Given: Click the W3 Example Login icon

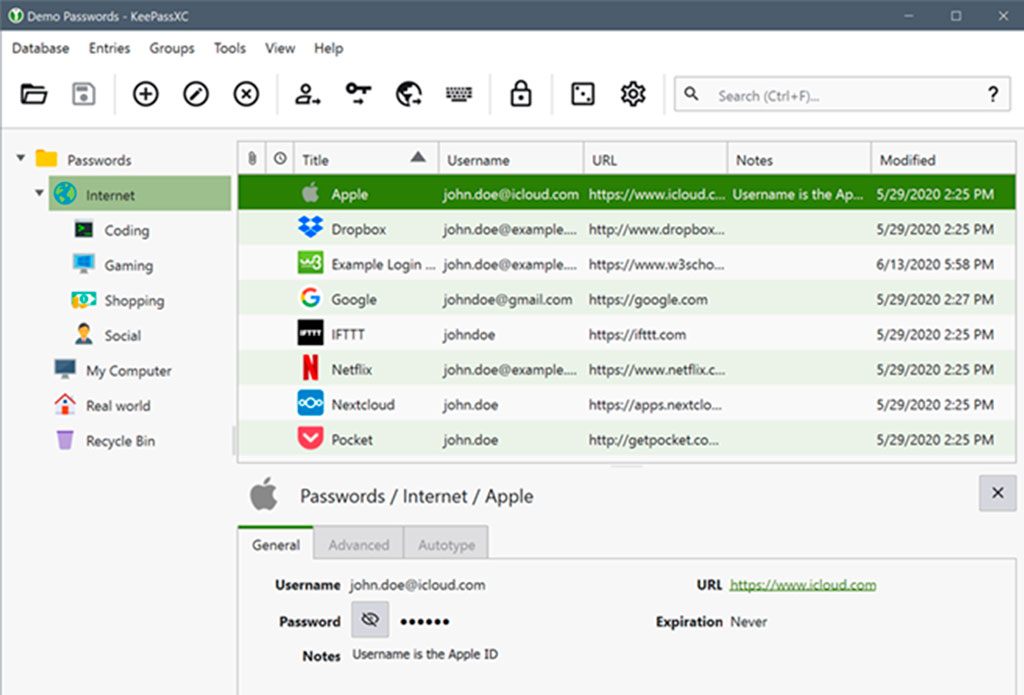Looking at the screenshot, I should pyautogui.click(x=310, y=263).
